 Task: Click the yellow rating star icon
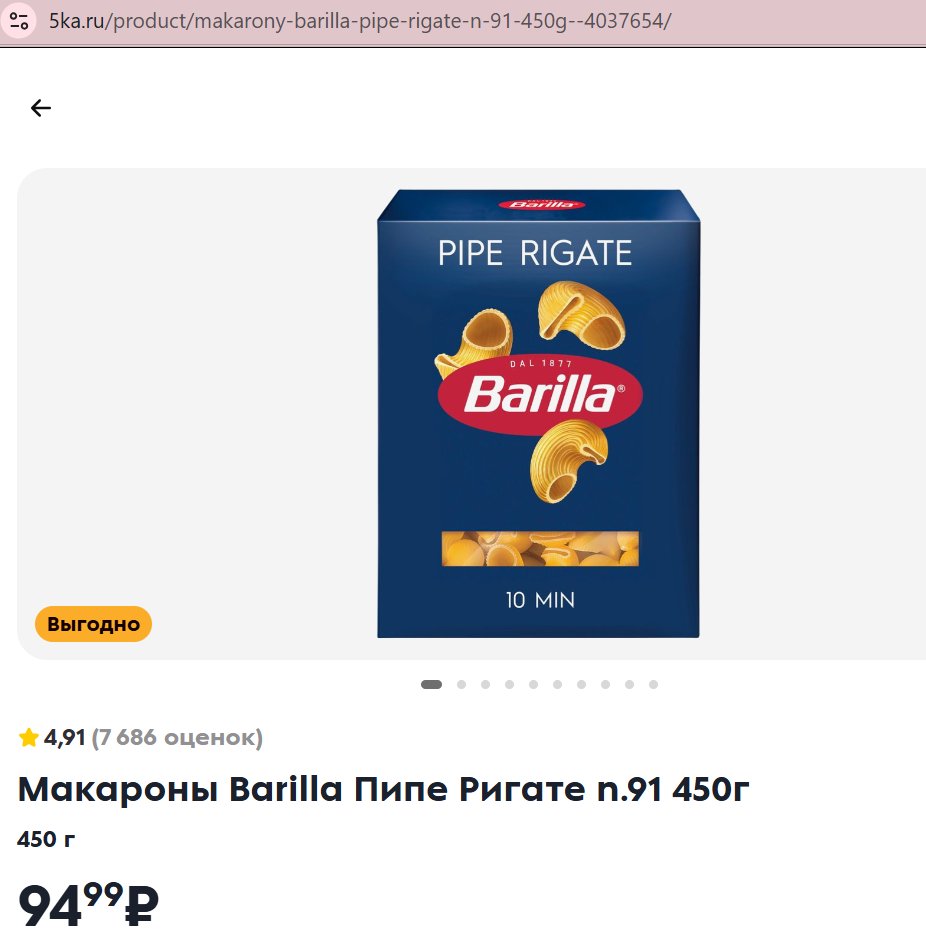click(x=29, y=738)
